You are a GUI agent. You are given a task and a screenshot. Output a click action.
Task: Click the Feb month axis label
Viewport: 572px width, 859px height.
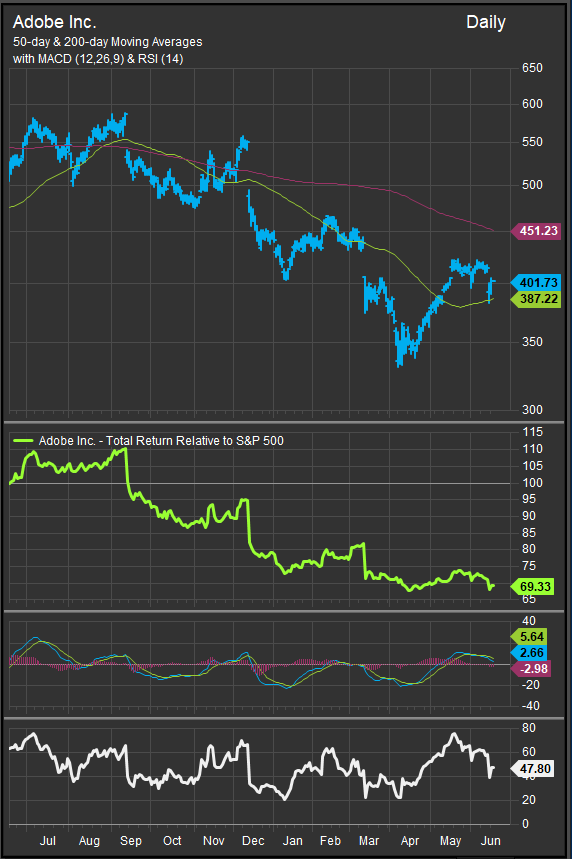click(330, 840)
